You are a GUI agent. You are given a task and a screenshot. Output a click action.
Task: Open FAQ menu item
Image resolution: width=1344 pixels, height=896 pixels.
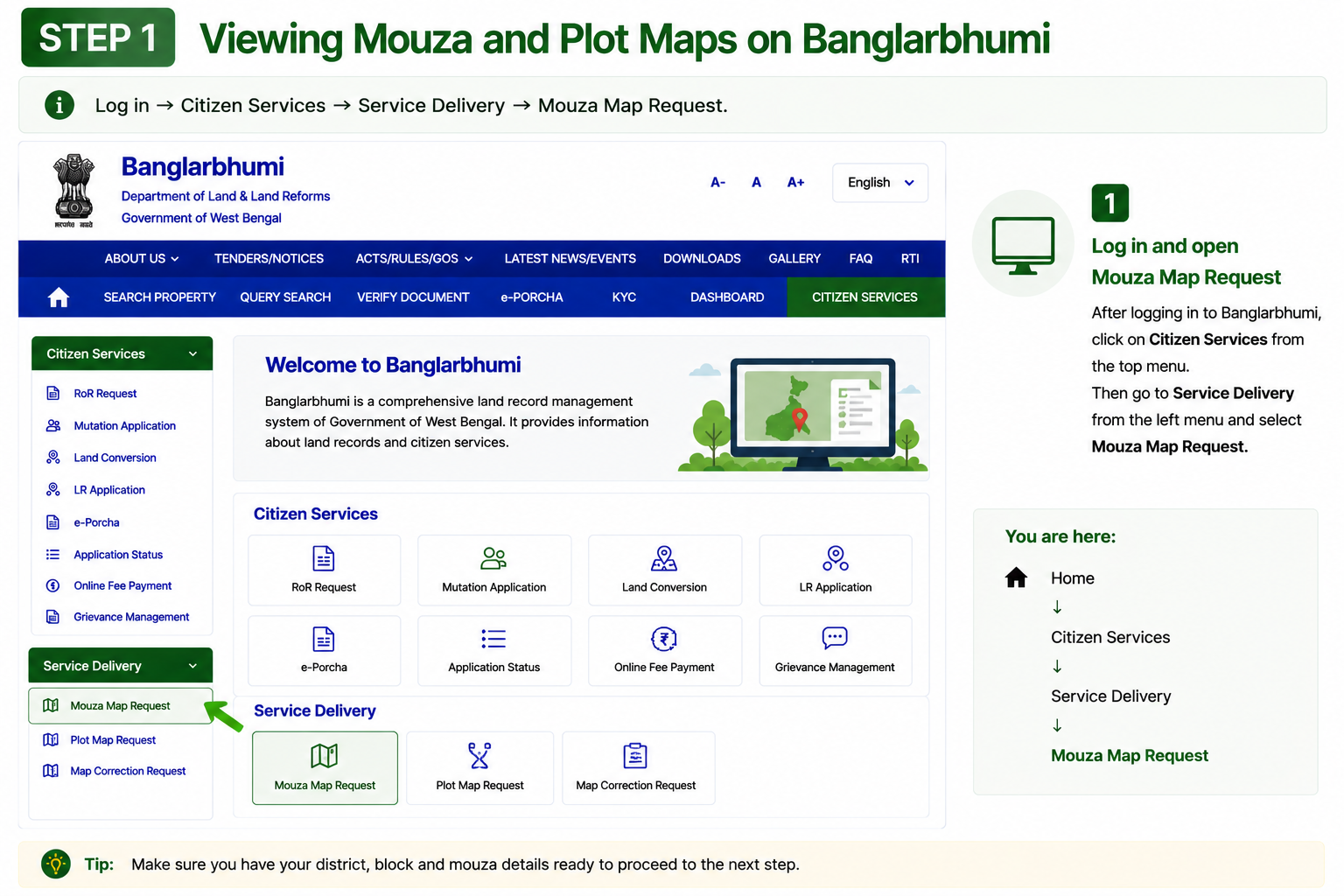click(861, 259)
